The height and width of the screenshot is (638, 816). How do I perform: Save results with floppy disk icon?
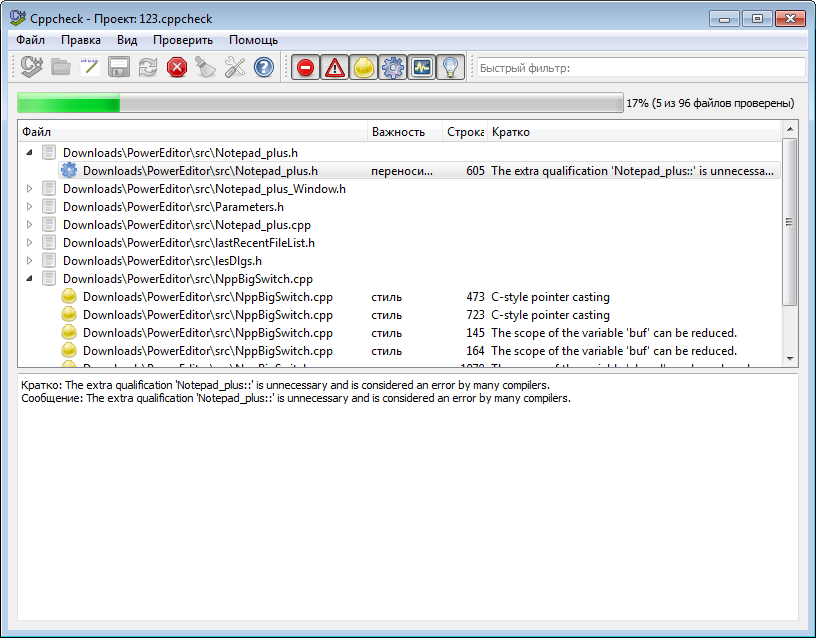pos(119,67)
